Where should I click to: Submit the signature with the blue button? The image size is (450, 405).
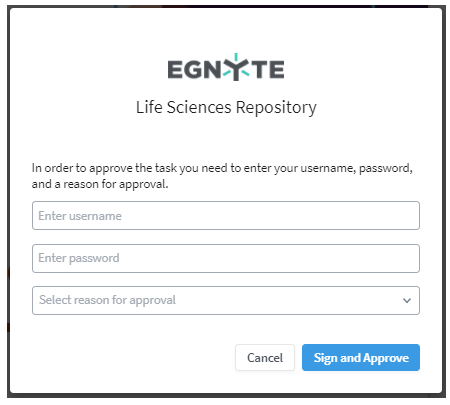pos(361,358)
